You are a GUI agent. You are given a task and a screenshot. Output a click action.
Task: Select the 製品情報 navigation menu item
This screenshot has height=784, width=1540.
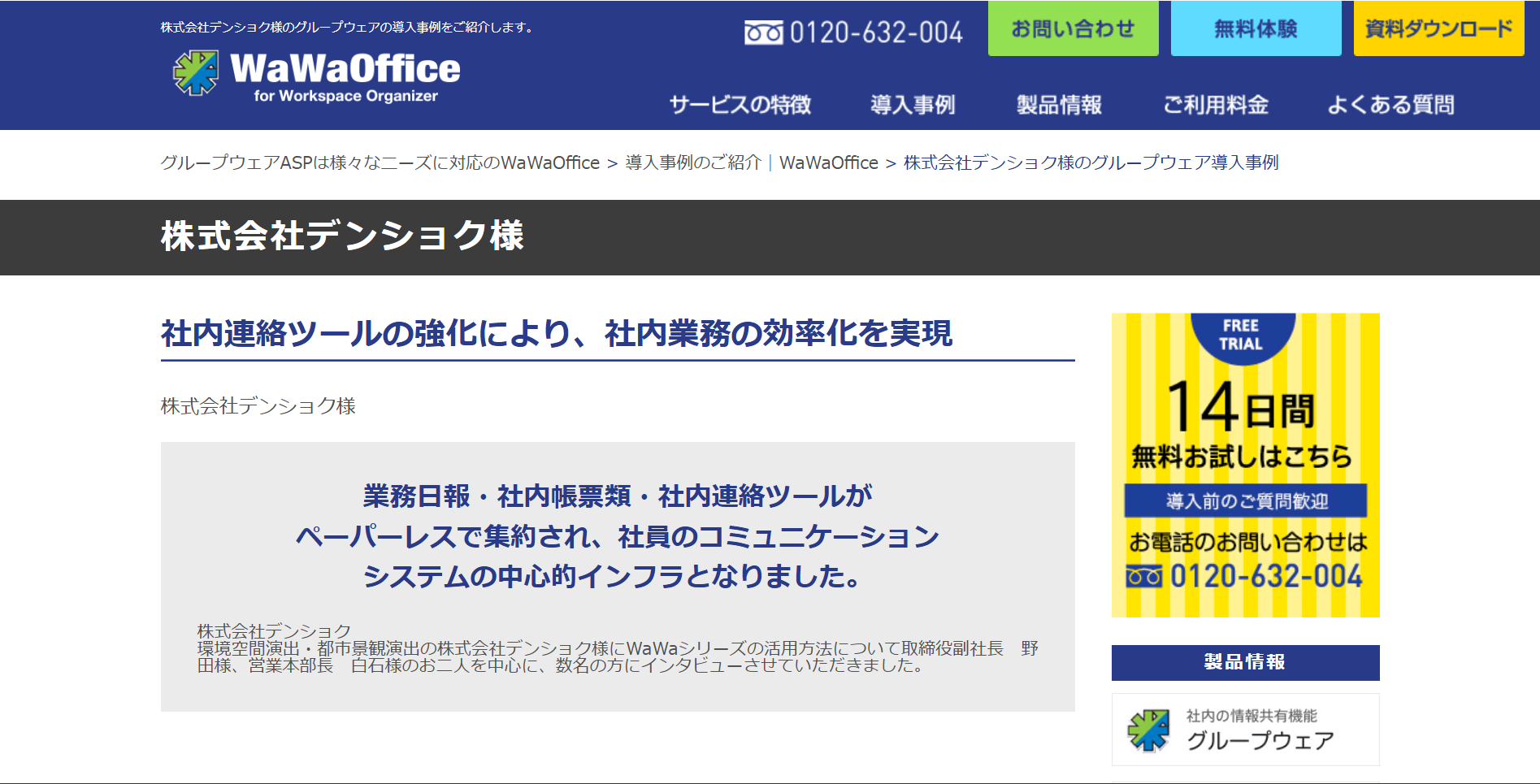click(x=1059, y=105)
